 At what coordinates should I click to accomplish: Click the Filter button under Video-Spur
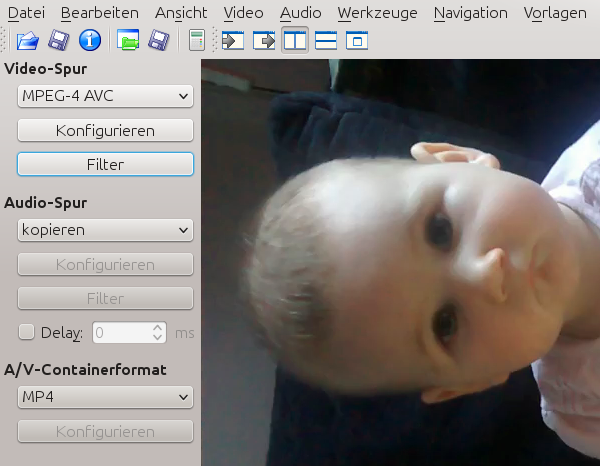pyautogui.click(x=105, y=165)
